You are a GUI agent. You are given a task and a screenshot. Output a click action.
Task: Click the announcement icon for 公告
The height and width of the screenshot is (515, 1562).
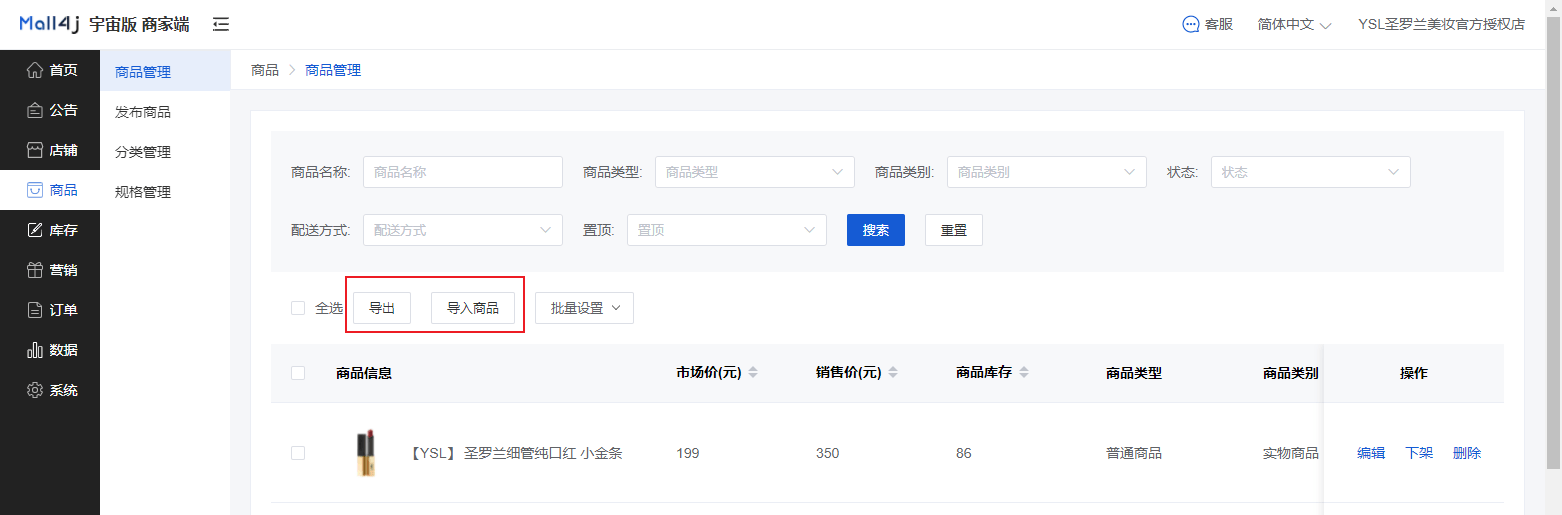[35, 110]
